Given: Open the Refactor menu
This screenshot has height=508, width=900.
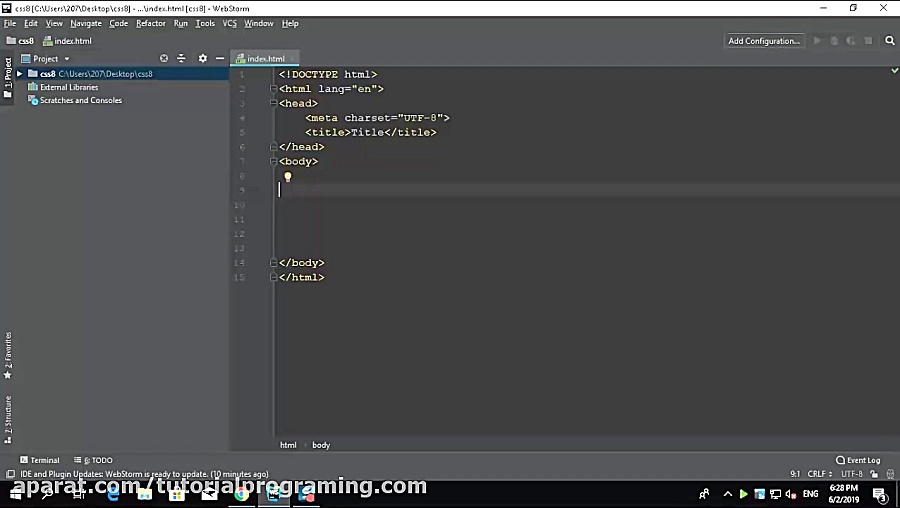Looking at the screenshot, I should click(x=150, y=24).
